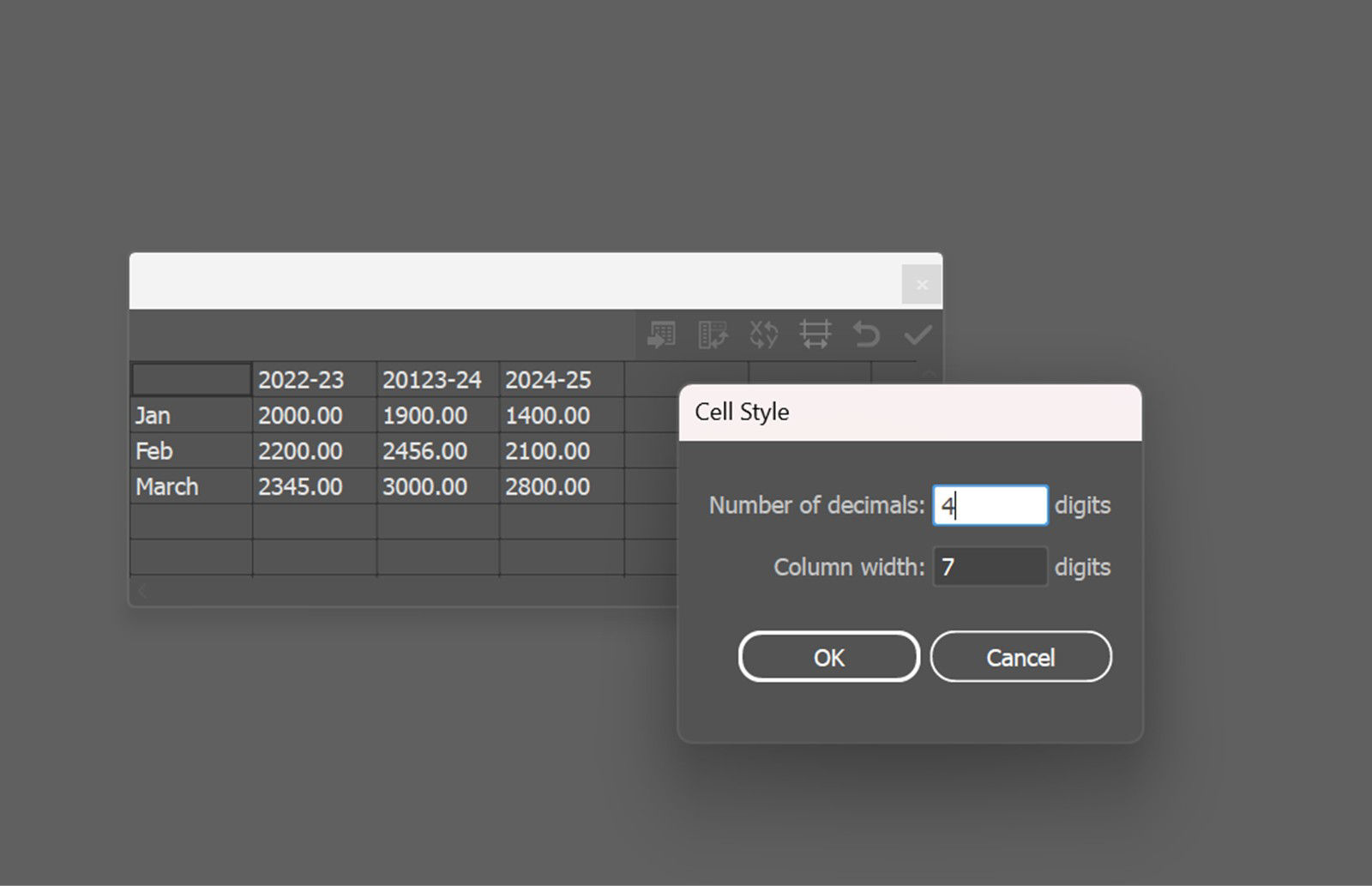Image resolution: width=1372 pixels, height=886 pixels.
Task: Select the cell containing 3000.00
Action: [x=437, y=486]
